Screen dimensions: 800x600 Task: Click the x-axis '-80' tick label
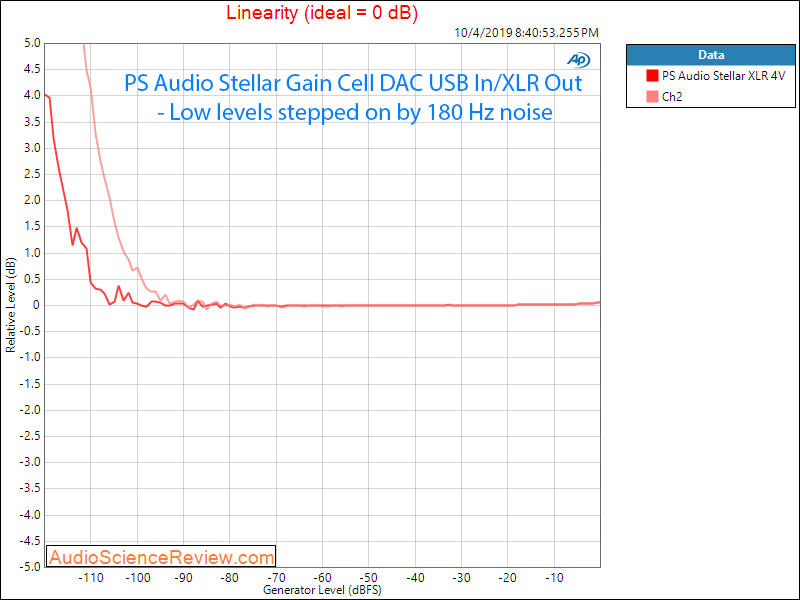click(x=230, y=578)
